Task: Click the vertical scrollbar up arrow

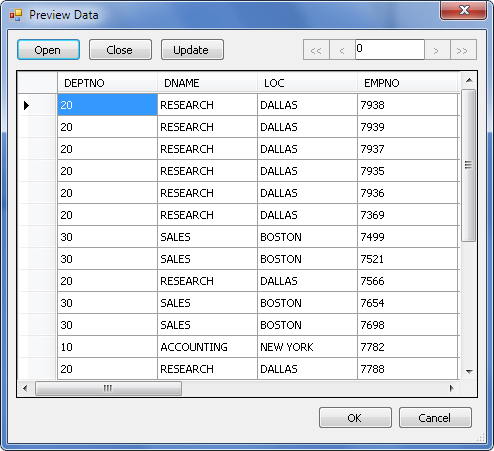Action: (469, 80)
